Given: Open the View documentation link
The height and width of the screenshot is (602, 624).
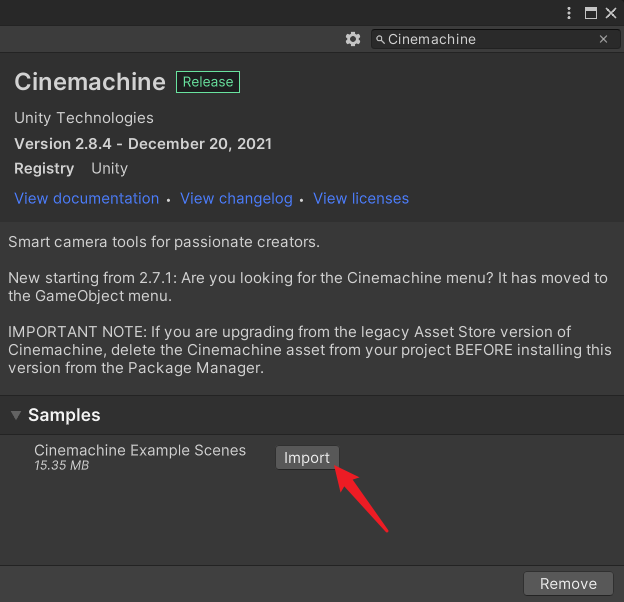Looking at the screenshot, I should pyautogui.click(x=87, y=199).
